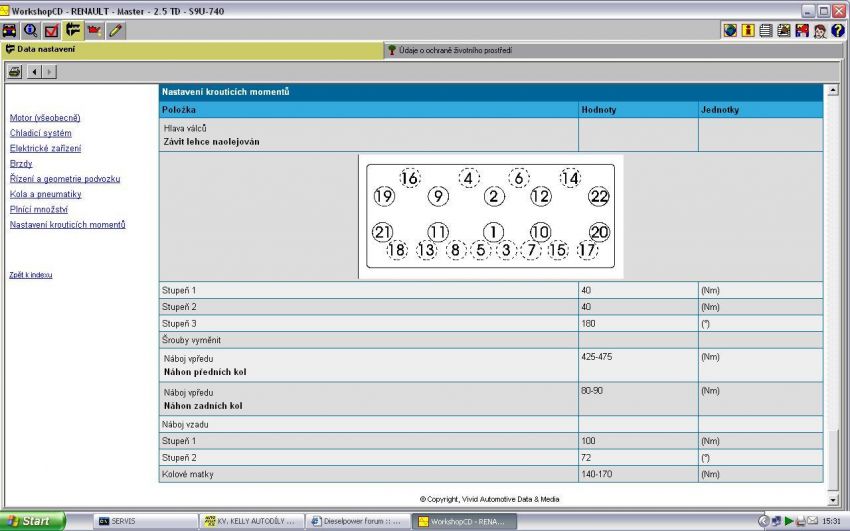Screen dimensions: 850x531
Task: Open Motor (všeobecně) link
Action: pyautogui.click(x=45, y=118)
